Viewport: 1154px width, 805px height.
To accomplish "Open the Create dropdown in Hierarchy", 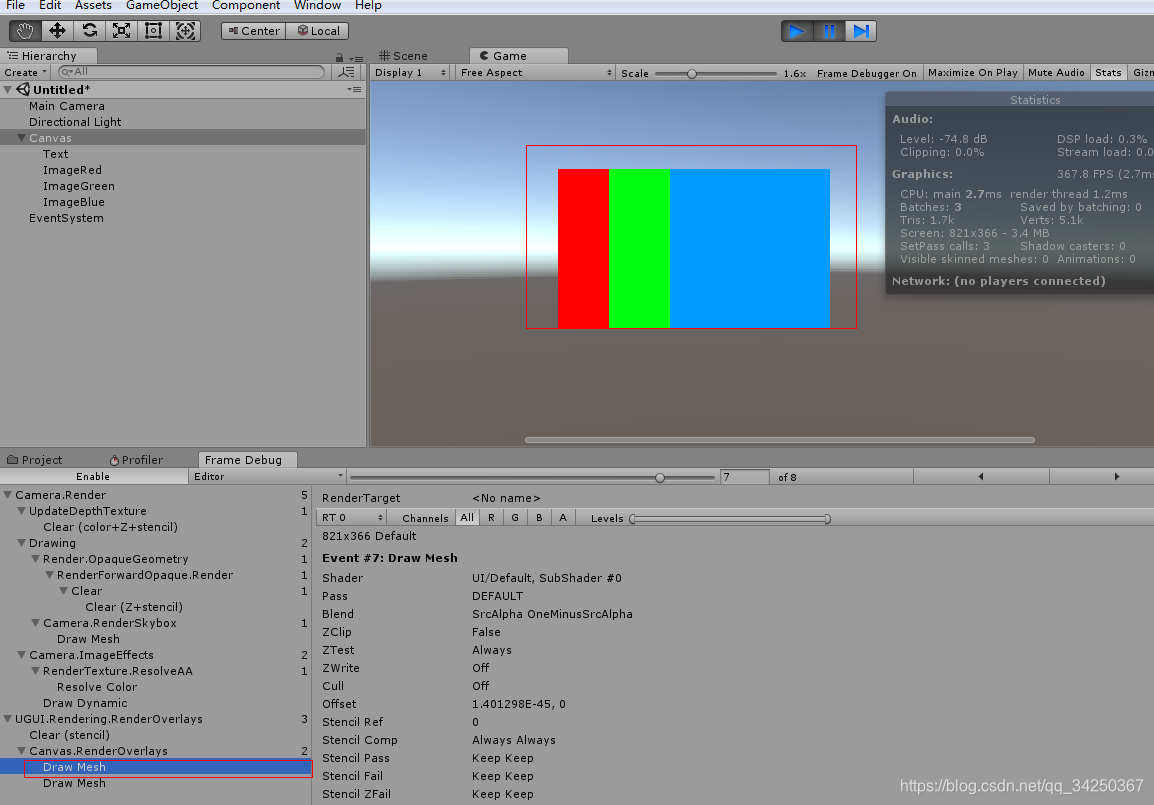I will [x=25, y=72].
